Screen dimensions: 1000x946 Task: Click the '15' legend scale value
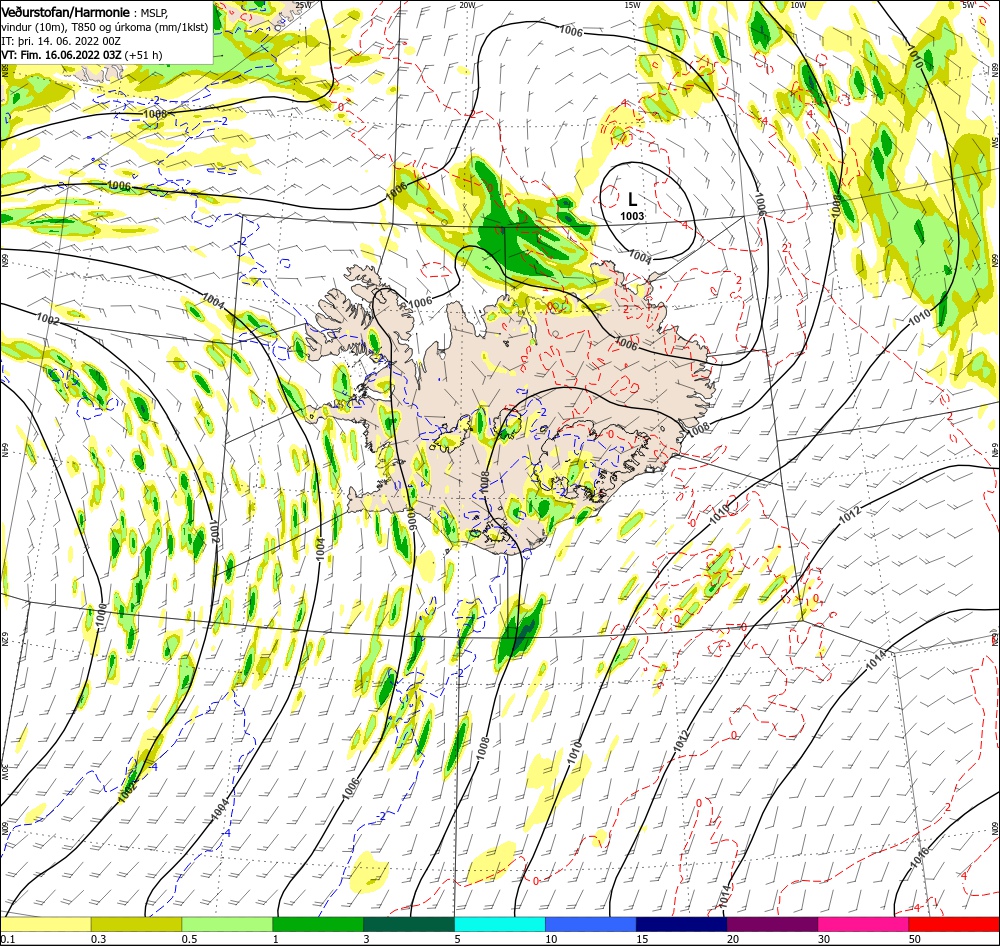click(642, 939)
